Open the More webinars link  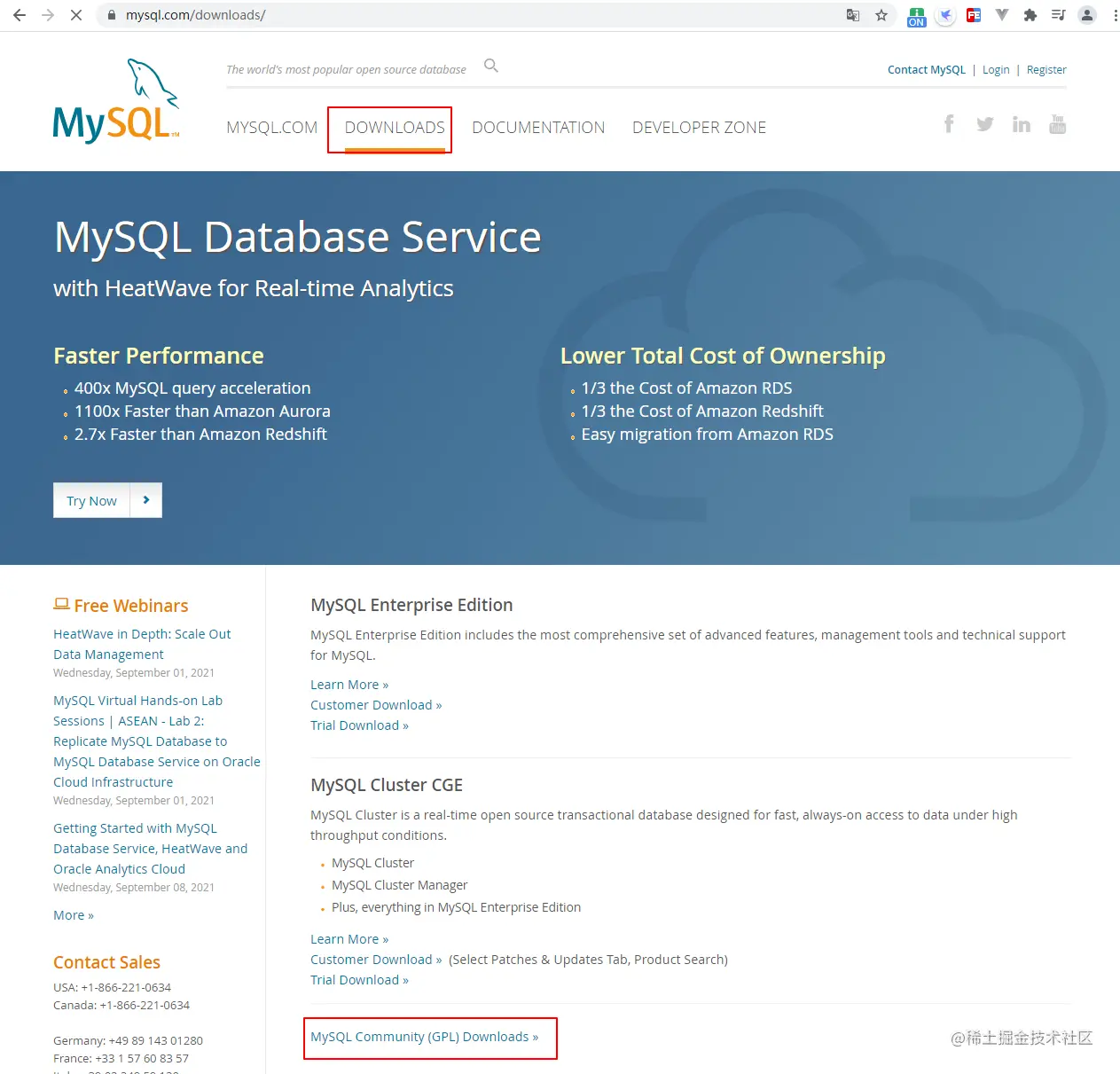pyautogui.click(x=73, y=914)
